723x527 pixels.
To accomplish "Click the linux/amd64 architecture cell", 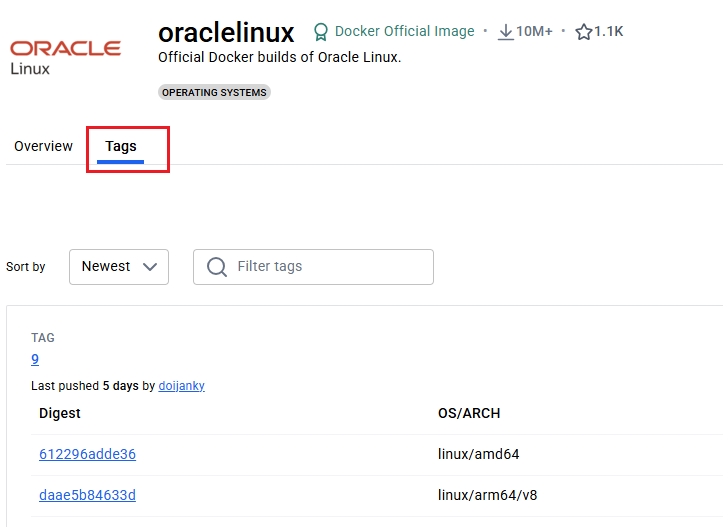I will [x=479, y=454].
